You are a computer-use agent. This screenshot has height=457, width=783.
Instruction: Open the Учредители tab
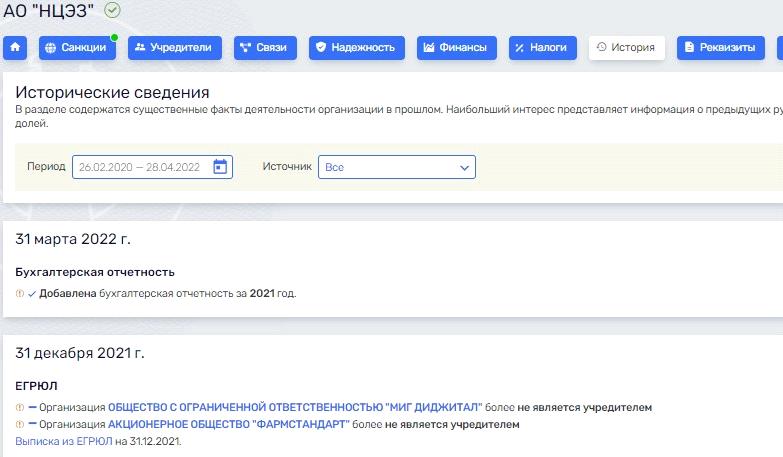coord(175,47)
